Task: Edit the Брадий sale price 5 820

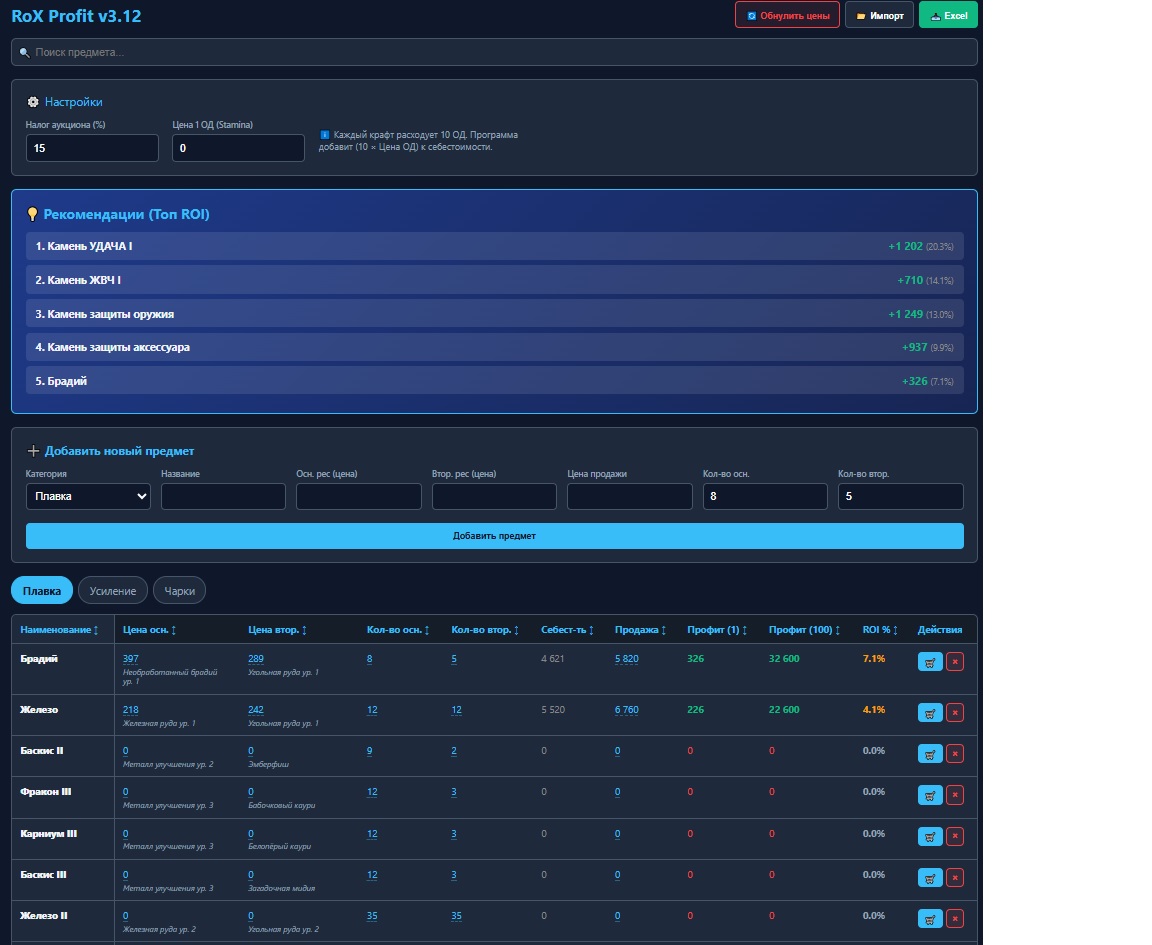Action: pos(626,659)
